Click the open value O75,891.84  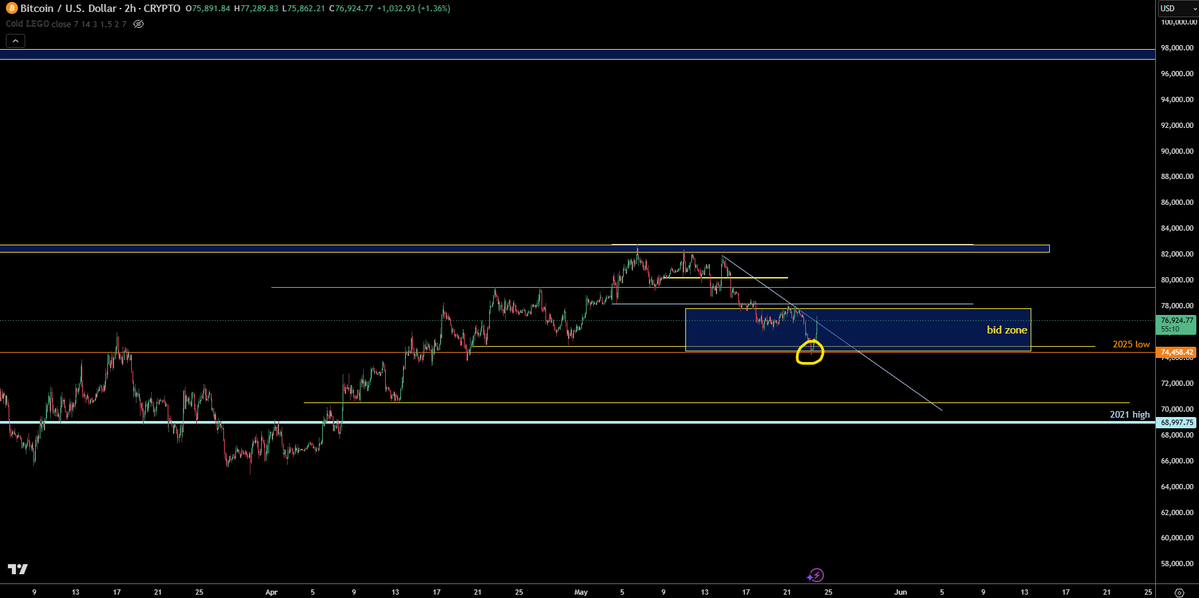206,8
